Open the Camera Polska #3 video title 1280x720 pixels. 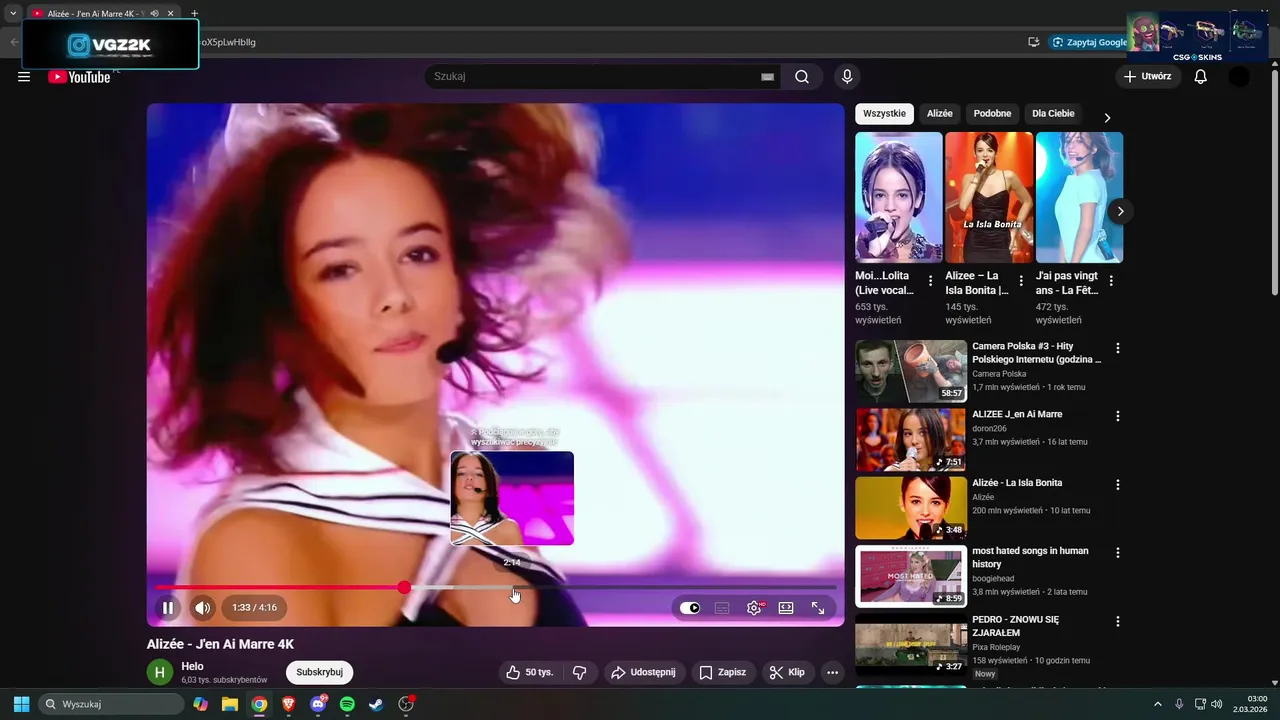[1037, 353]
